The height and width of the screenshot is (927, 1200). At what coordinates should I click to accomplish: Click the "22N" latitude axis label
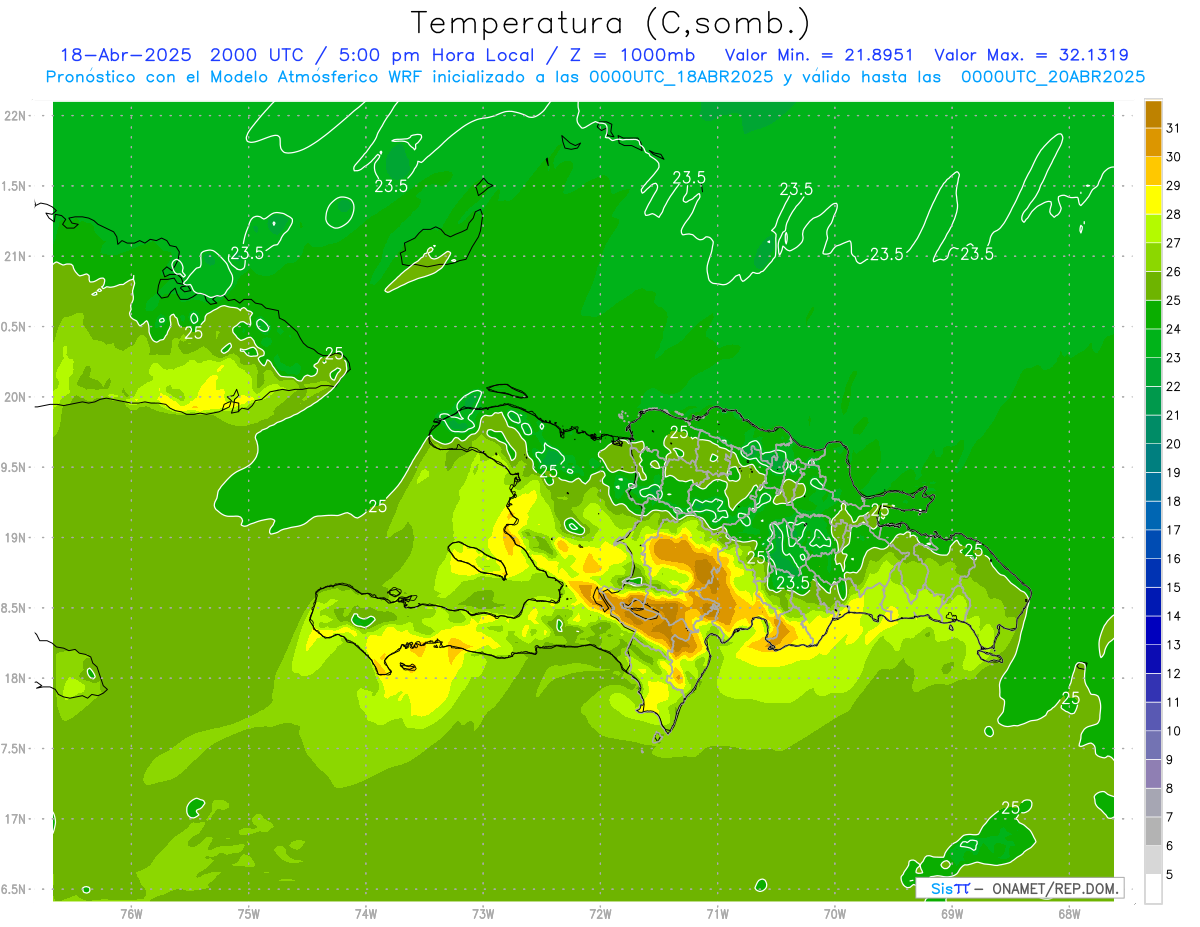tap(16, 115)
